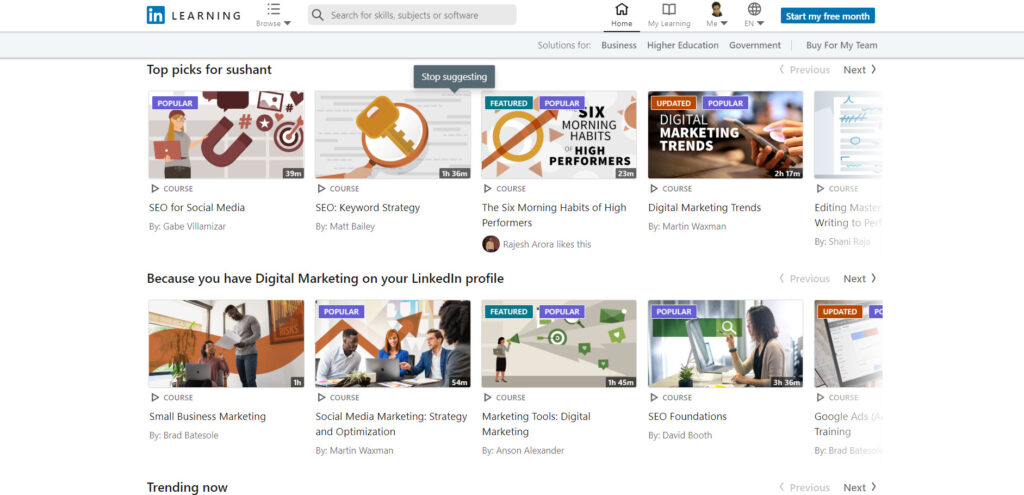Click Social Media Marketing: Strategy title
The width and height of the screenshot is (1024, 495).
pyautogui.click(x=391, y=424)
